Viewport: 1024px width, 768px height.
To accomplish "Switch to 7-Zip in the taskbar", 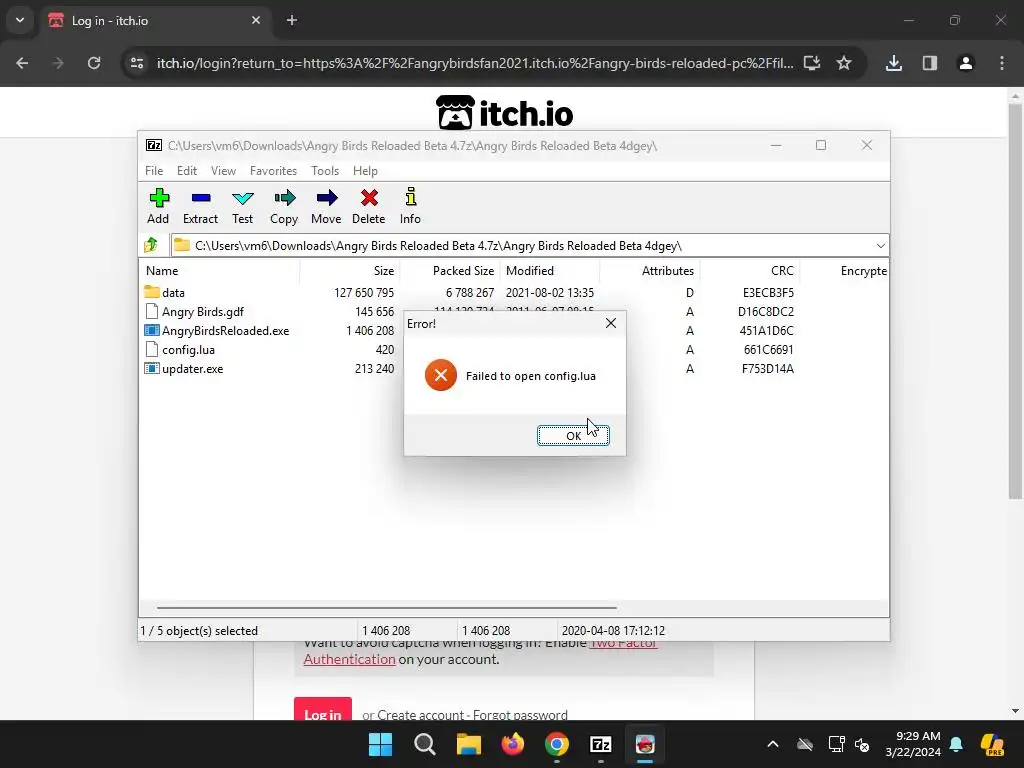I will point(601,744).
